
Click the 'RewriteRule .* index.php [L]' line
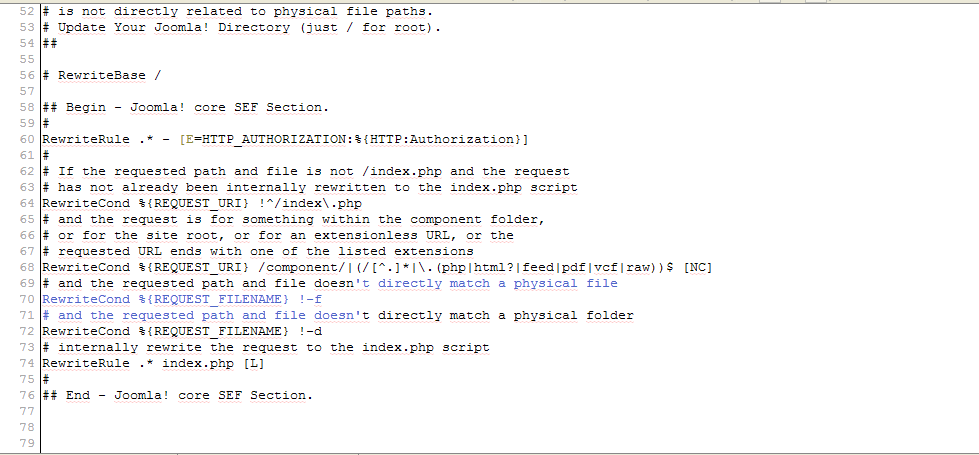[x=154, y=364]
